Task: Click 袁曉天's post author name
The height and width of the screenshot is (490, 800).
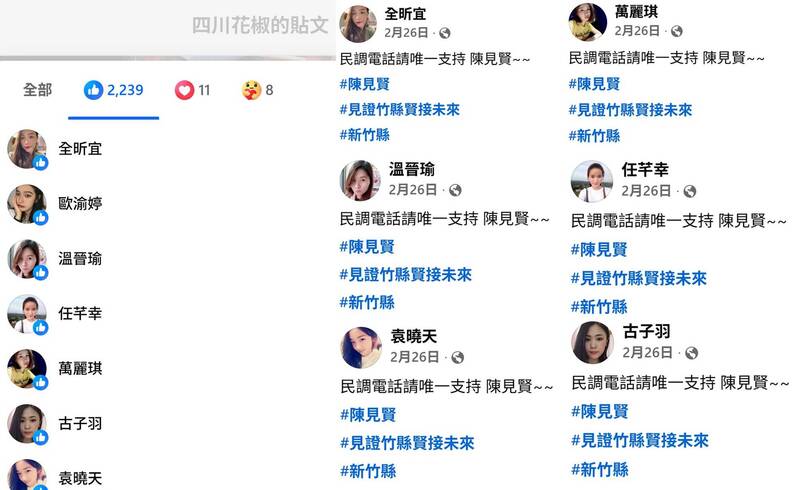Action: coord(414,336)
